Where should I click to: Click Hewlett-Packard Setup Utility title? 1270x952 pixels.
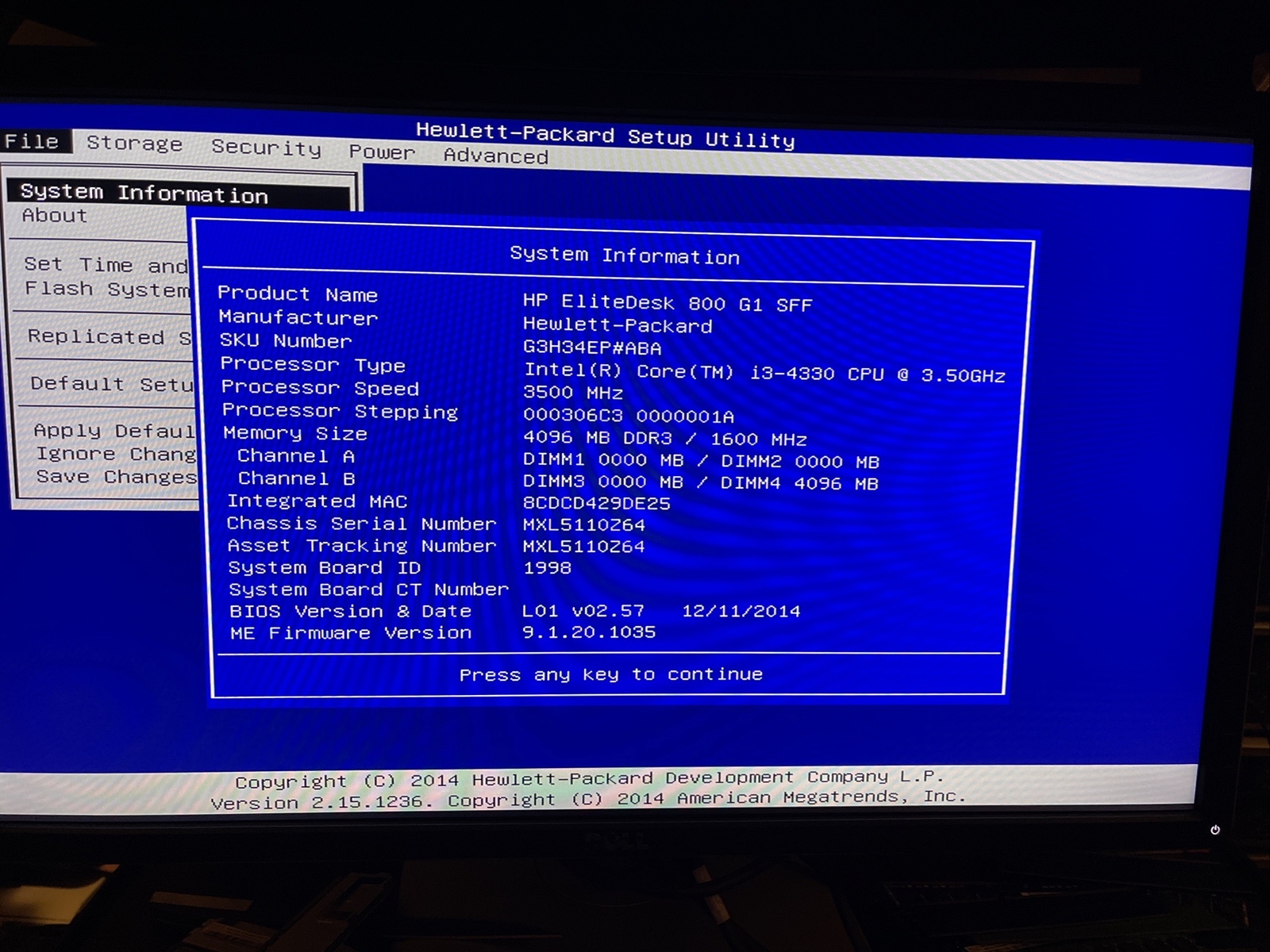tap(606, 135)
